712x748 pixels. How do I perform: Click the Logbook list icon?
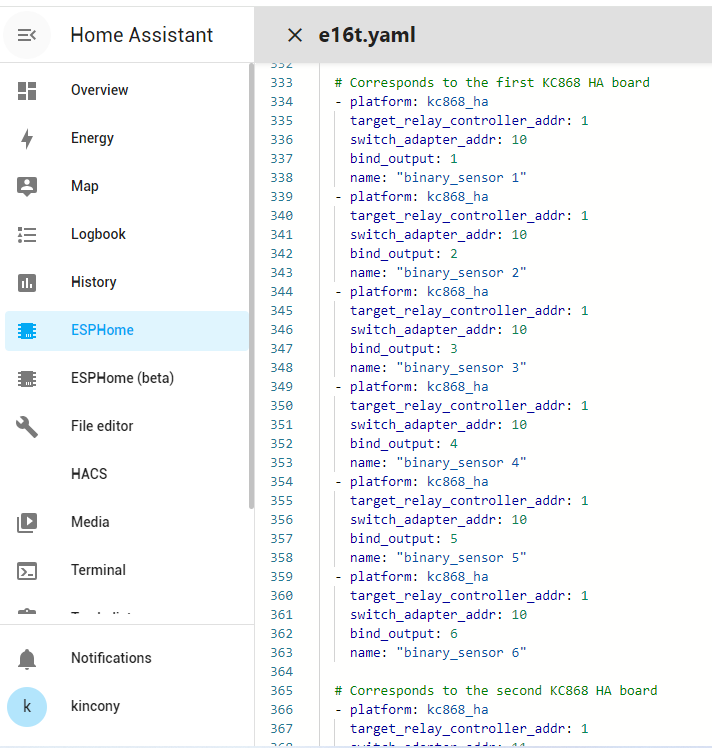pyautogui.click(x=27, y=234)
